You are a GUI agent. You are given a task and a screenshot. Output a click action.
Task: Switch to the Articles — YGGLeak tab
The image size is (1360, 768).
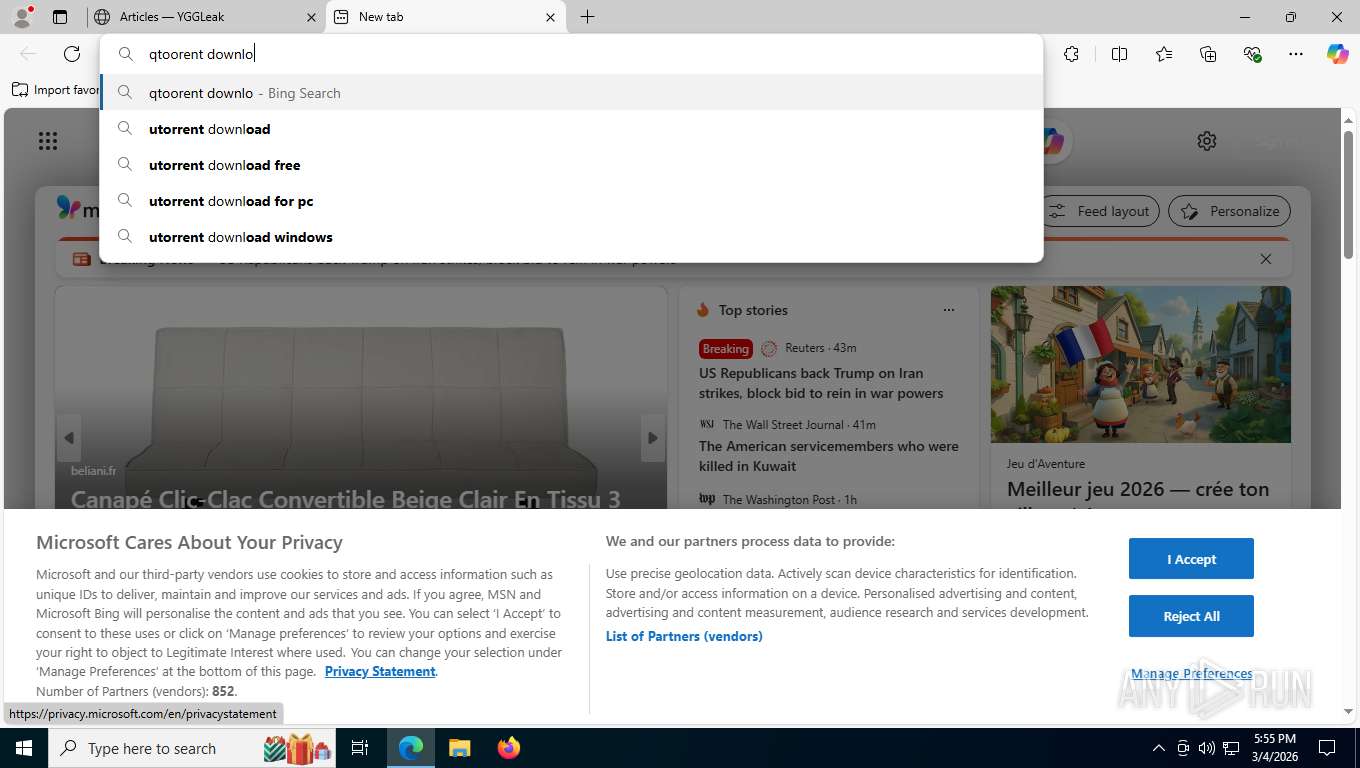(x=205, y=17)
